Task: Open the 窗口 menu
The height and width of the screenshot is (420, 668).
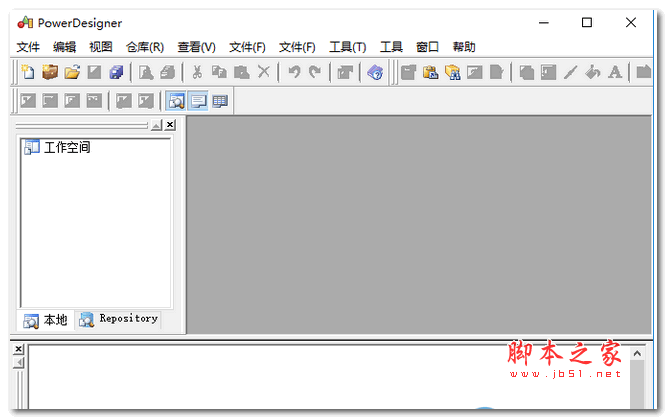Action: click(427, 47)
